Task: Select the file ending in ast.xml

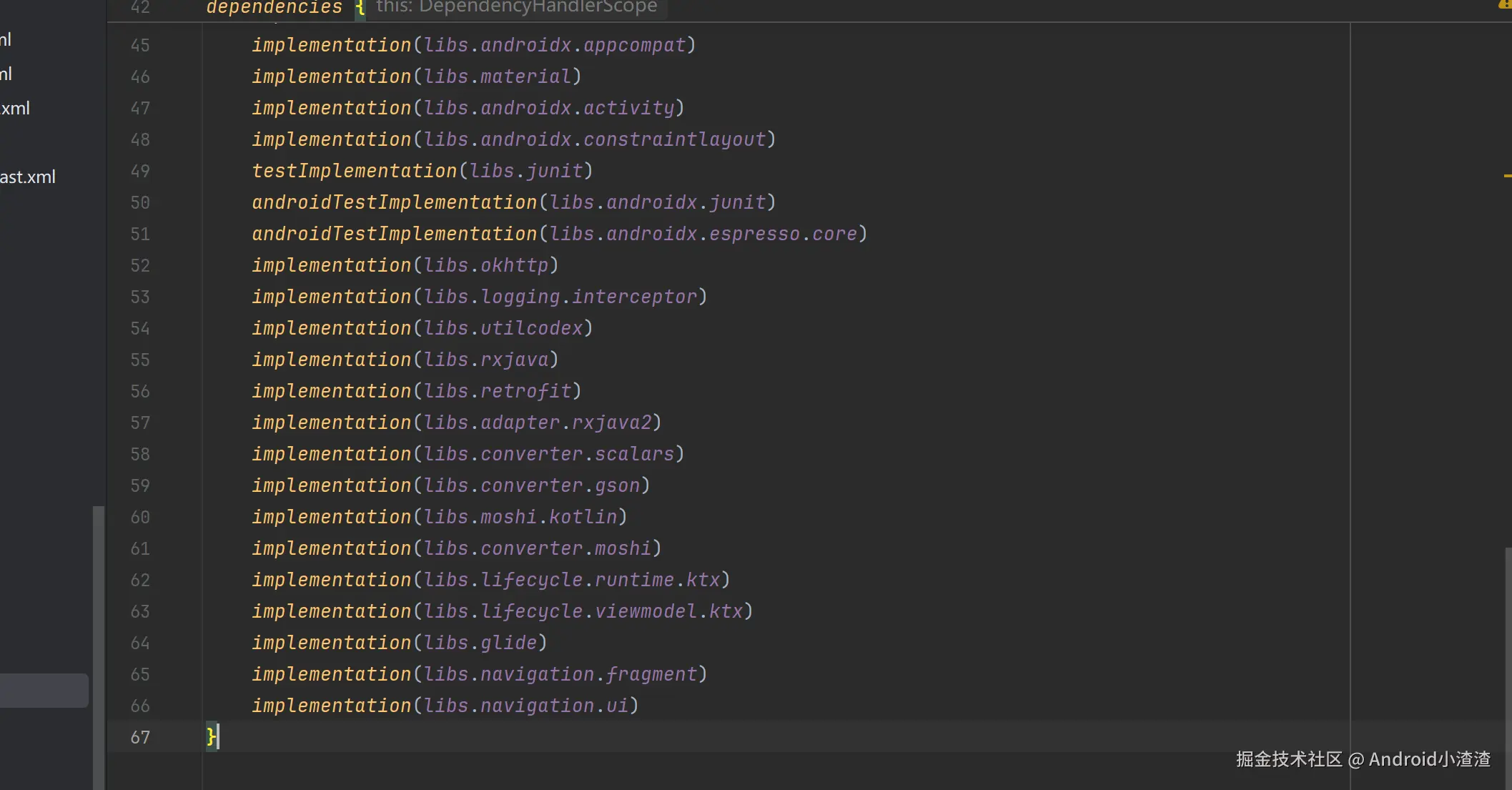Action: (x=27, y=177)
